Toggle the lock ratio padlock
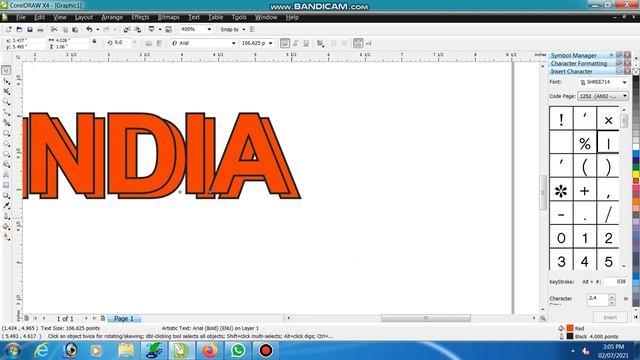 pyautogui.click(x=94, y=42)
